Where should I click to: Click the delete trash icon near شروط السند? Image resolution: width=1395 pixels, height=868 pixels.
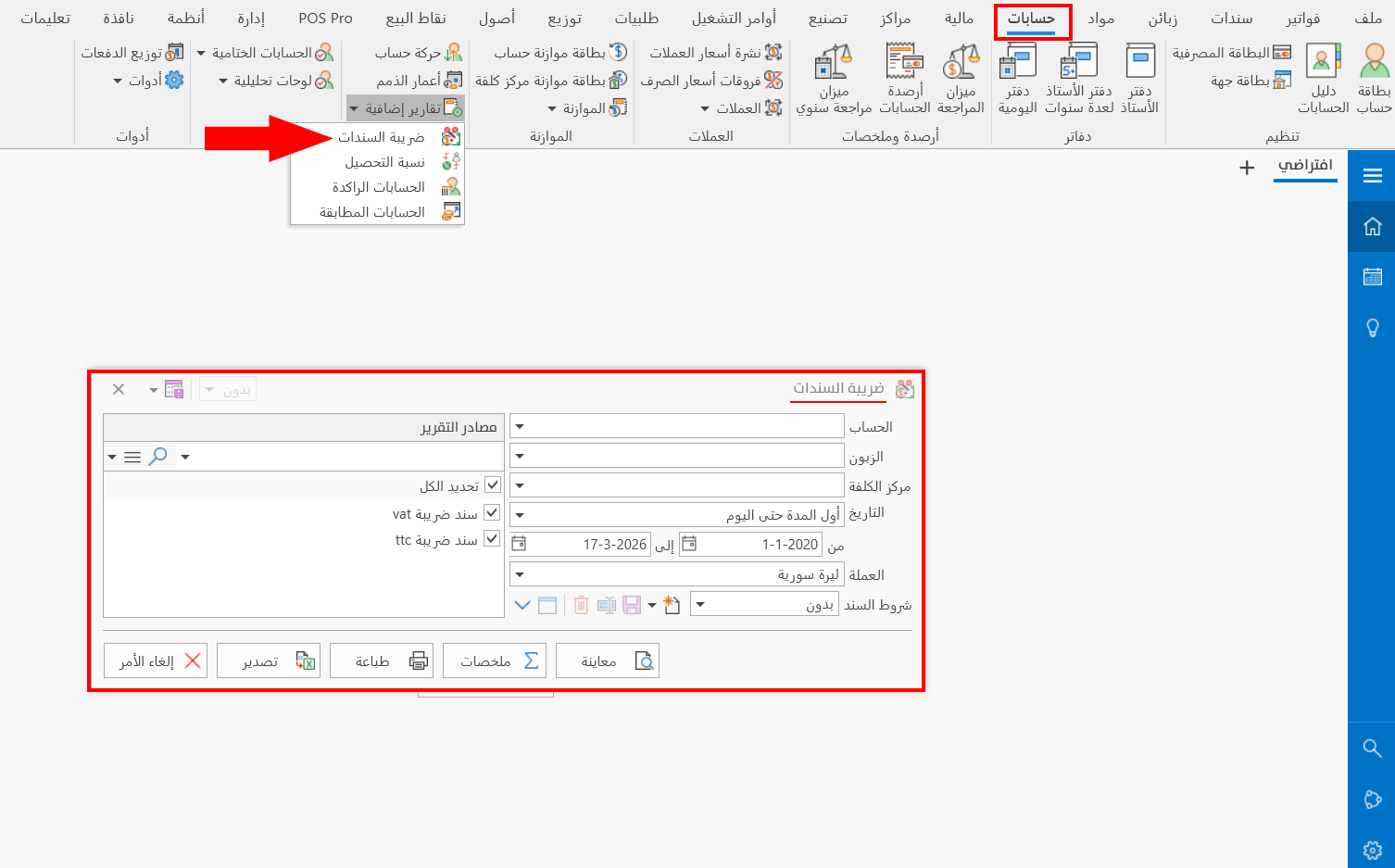[581, 605]
